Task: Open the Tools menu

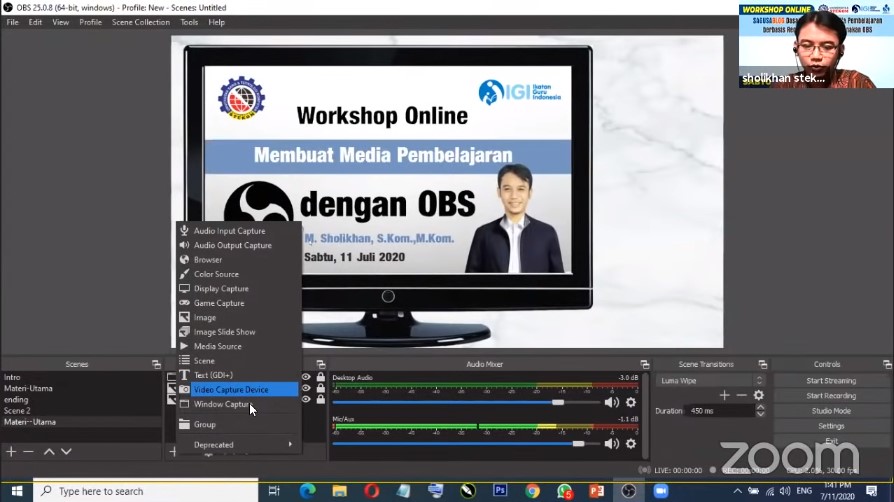Action: (189, 22)
